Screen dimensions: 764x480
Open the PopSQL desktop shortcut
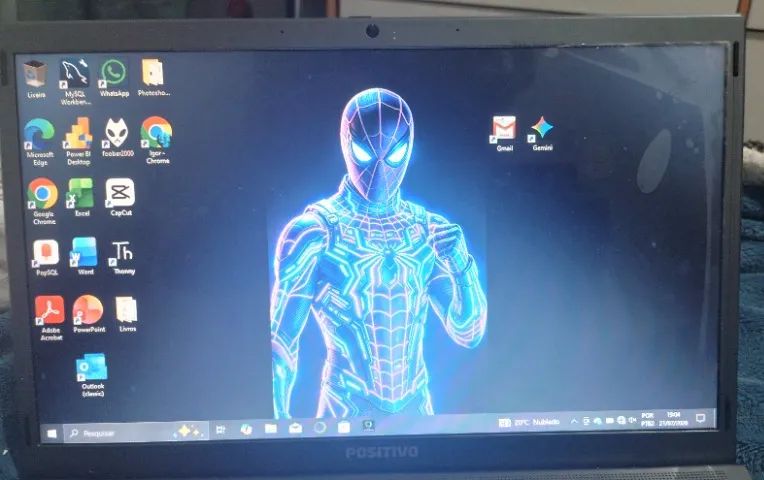46,258
